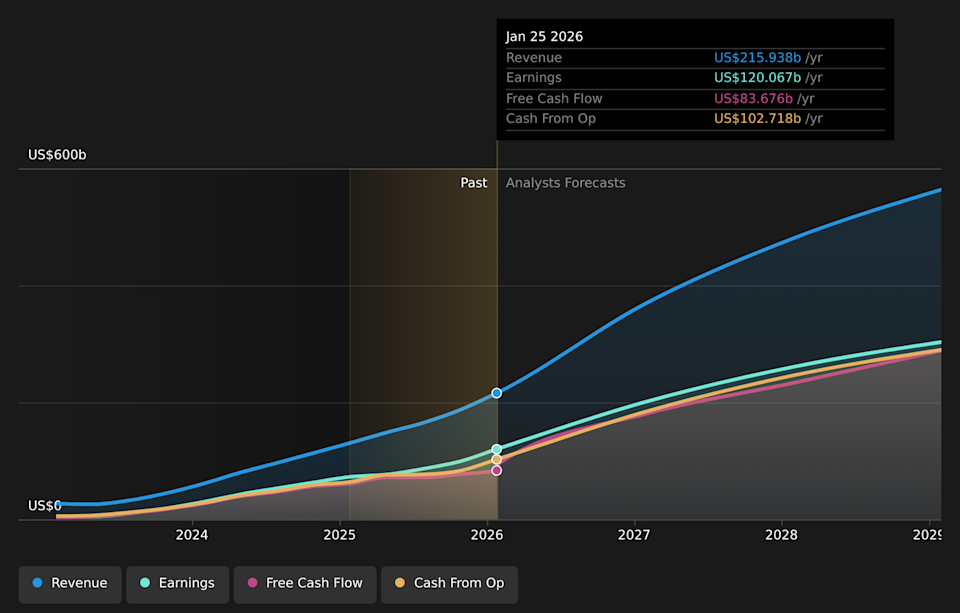Click the US$600b y-axis label
This screenshot has height=613, width=960.
point(56,154)
